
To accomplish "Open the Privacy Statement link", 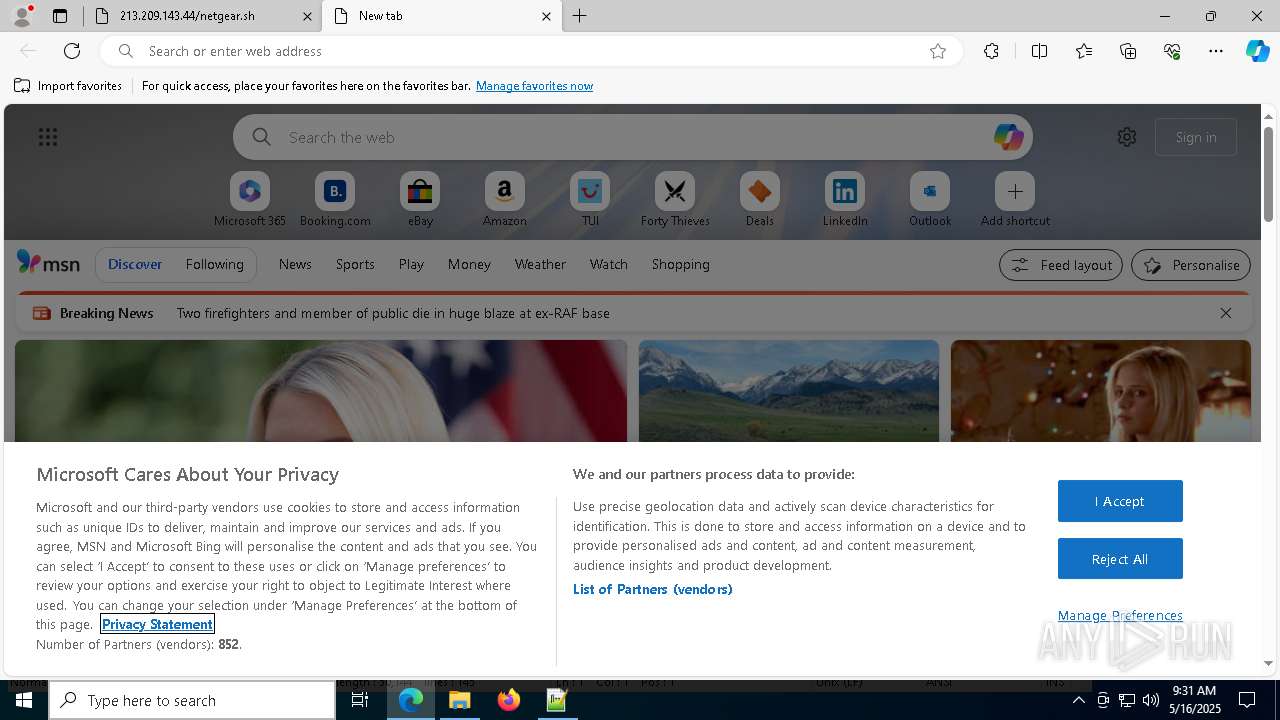I will click(x=157, y=624).
